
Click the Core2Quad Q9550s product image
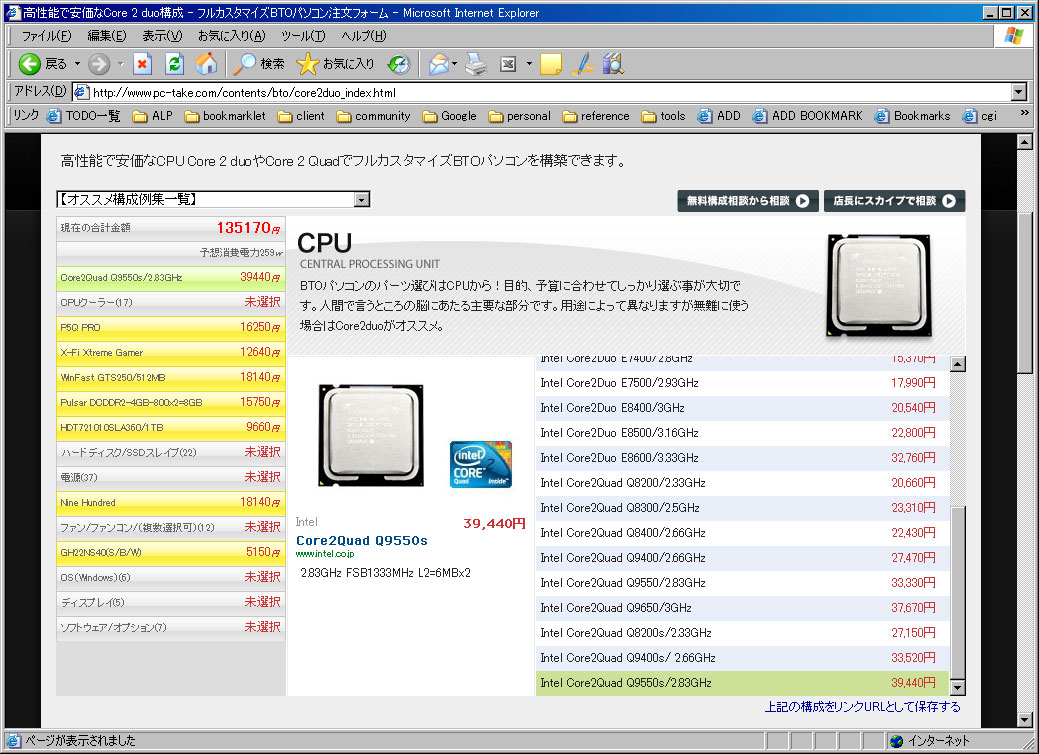(x=370, y=435)
